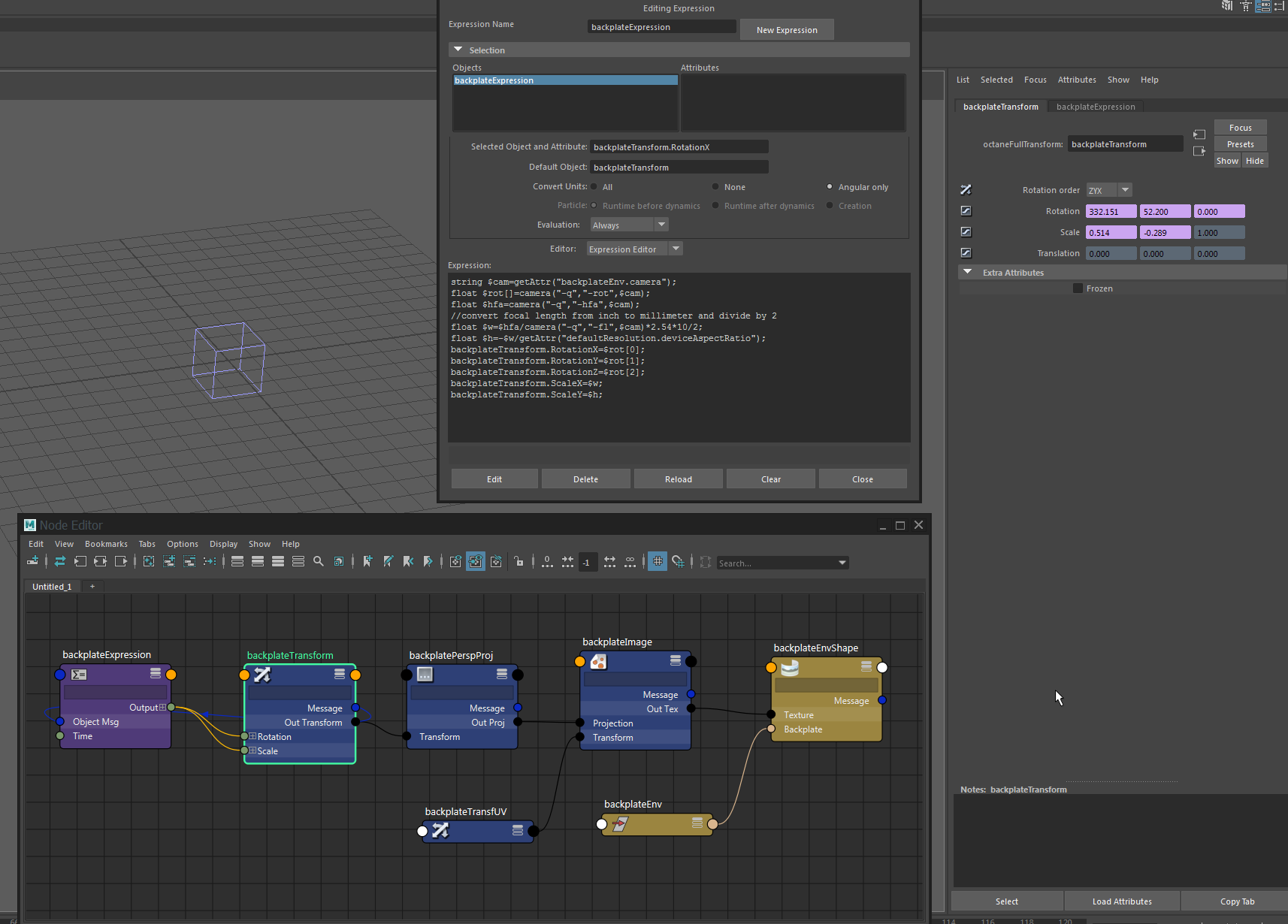Click the padlock icon in Node Editor toolbar
The height and width of the screenshot is (924, 1288).
click(519, 561)
